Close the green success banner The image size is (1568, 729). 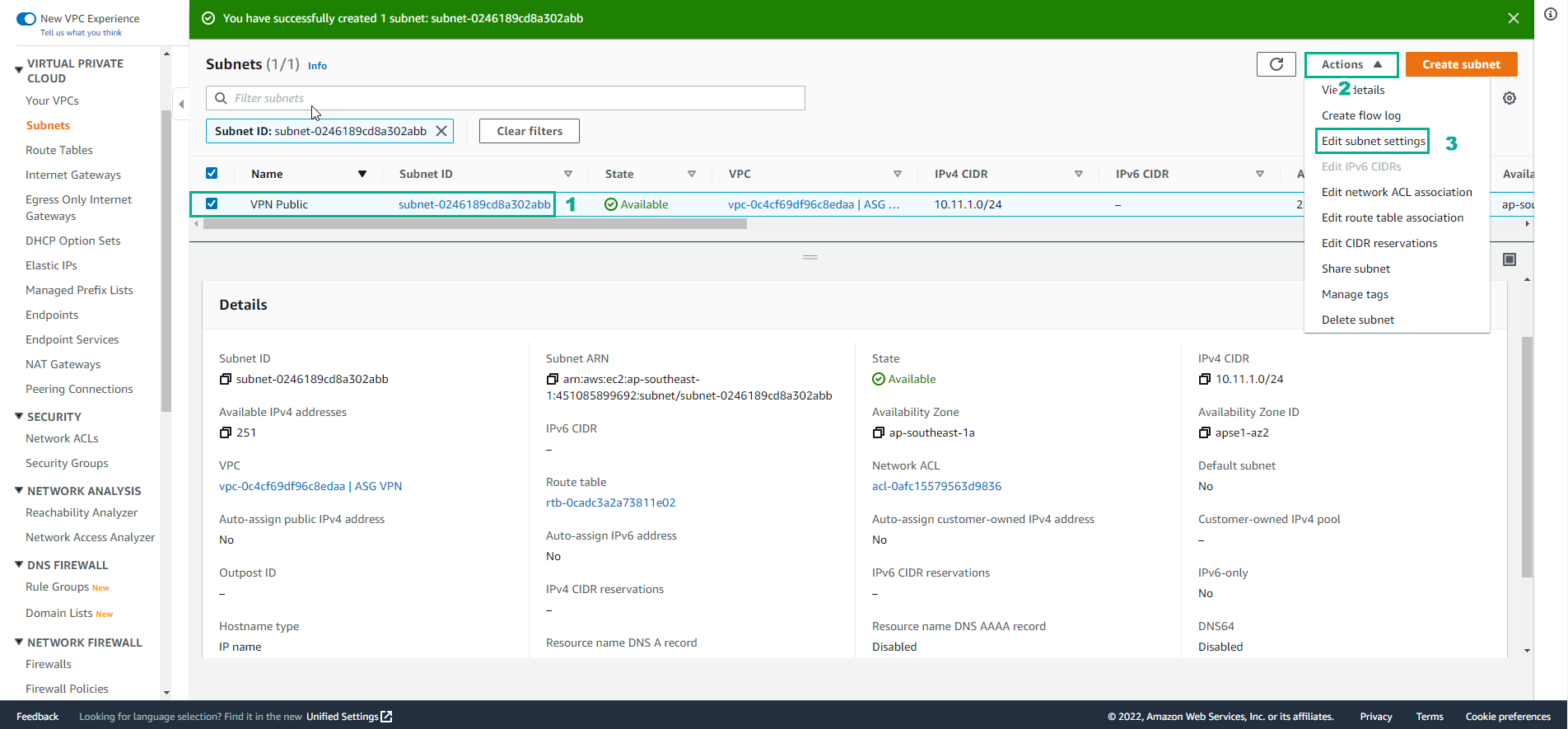[x=1514, y=18]
